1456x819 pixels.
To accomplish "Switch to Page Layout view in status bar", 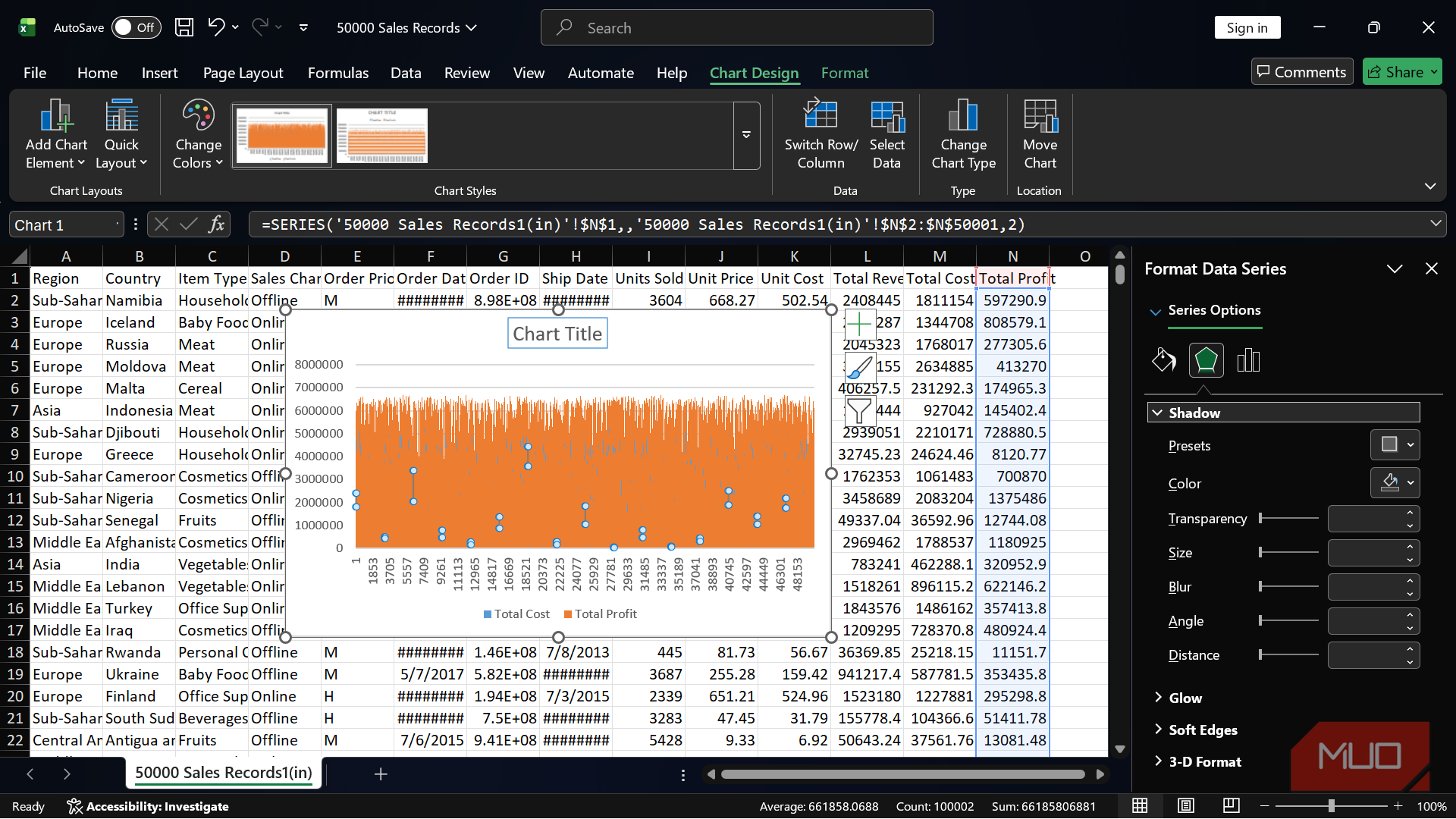I will tap(1186, 806).
